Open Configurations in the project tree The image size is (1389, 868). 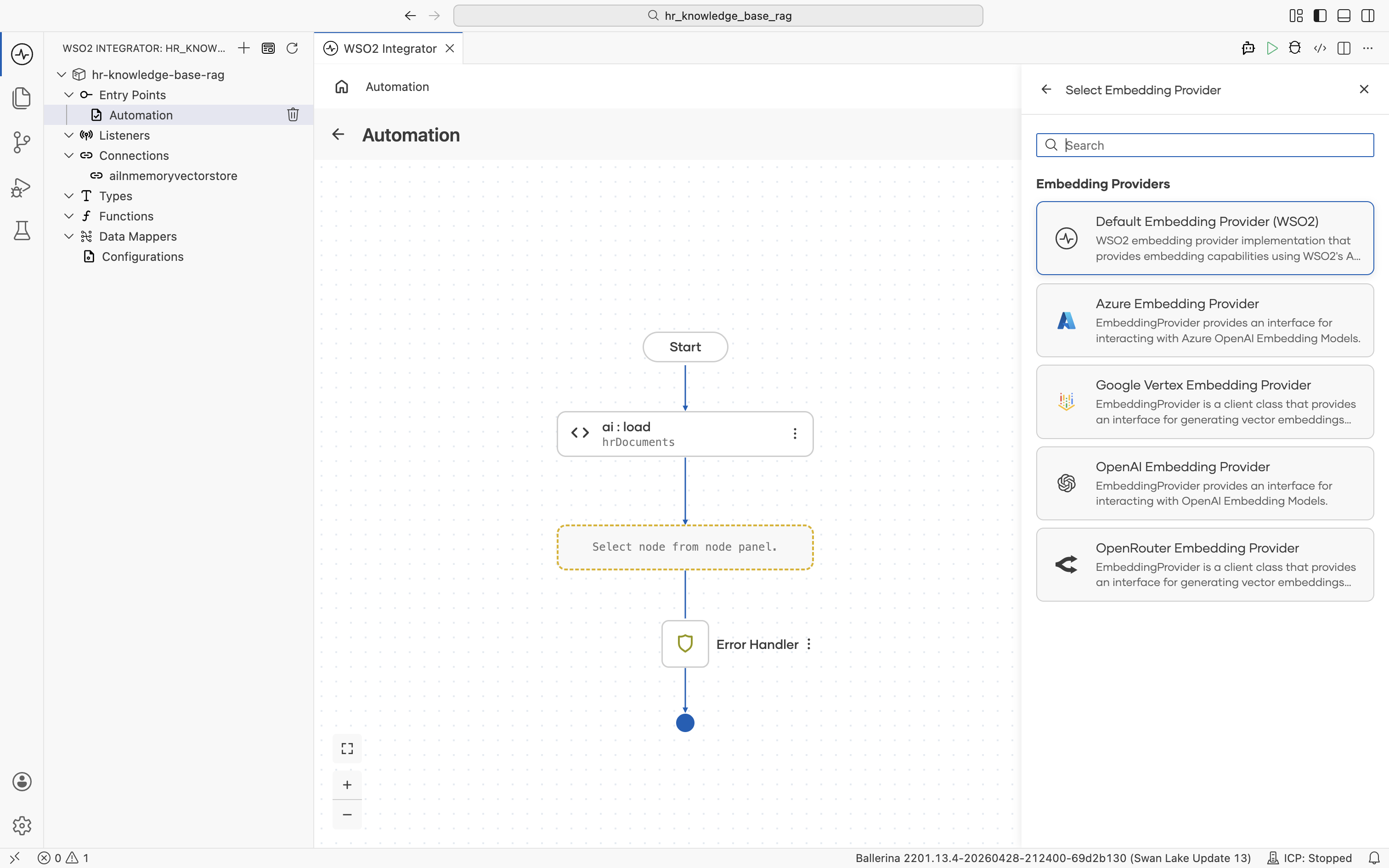pyautogui.click(x=179, y=257)
